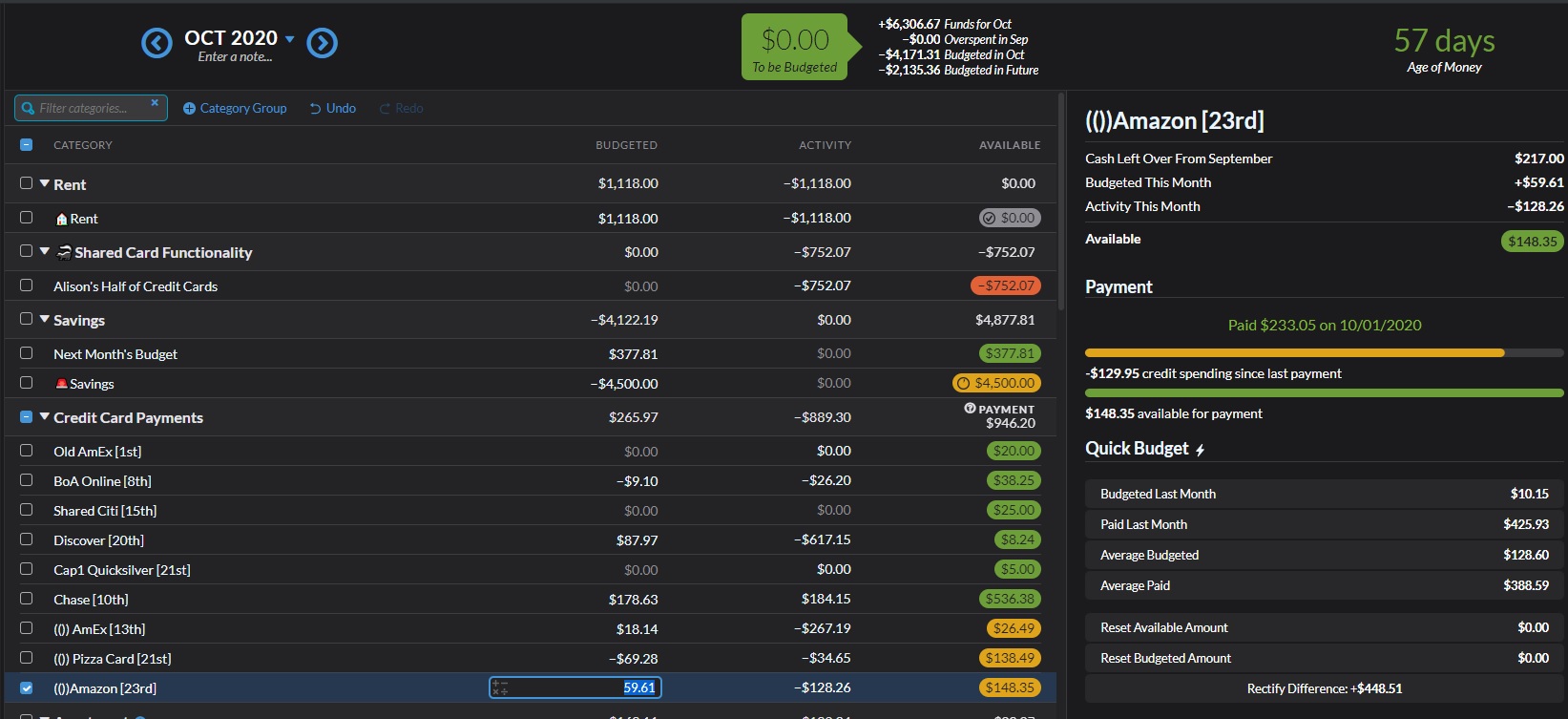This screenshot has height=719, width=1568.
Task: Go to the previous month arrow
Action: point(157,43)
